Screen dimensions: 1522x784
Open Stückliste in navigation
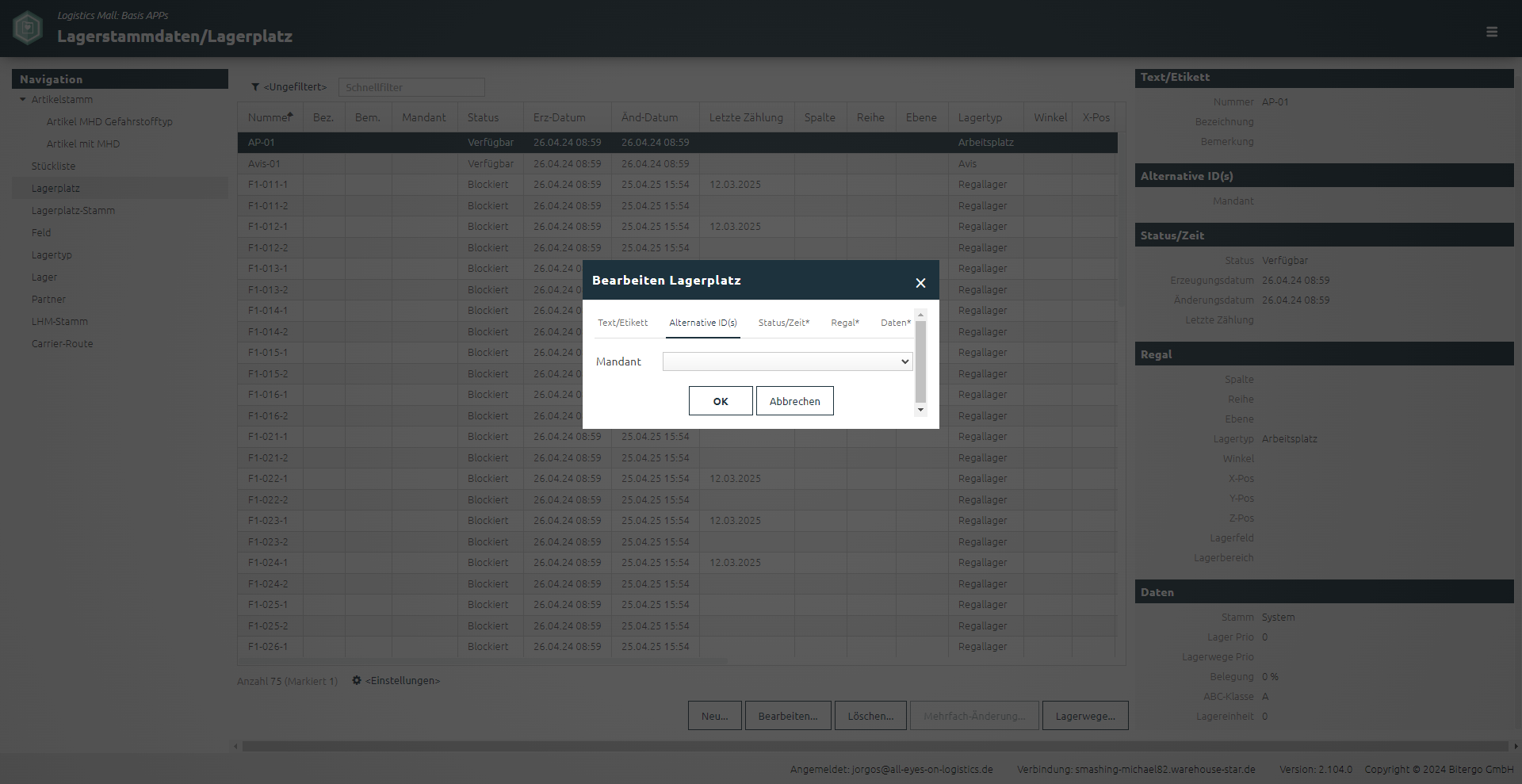(54, 166)
